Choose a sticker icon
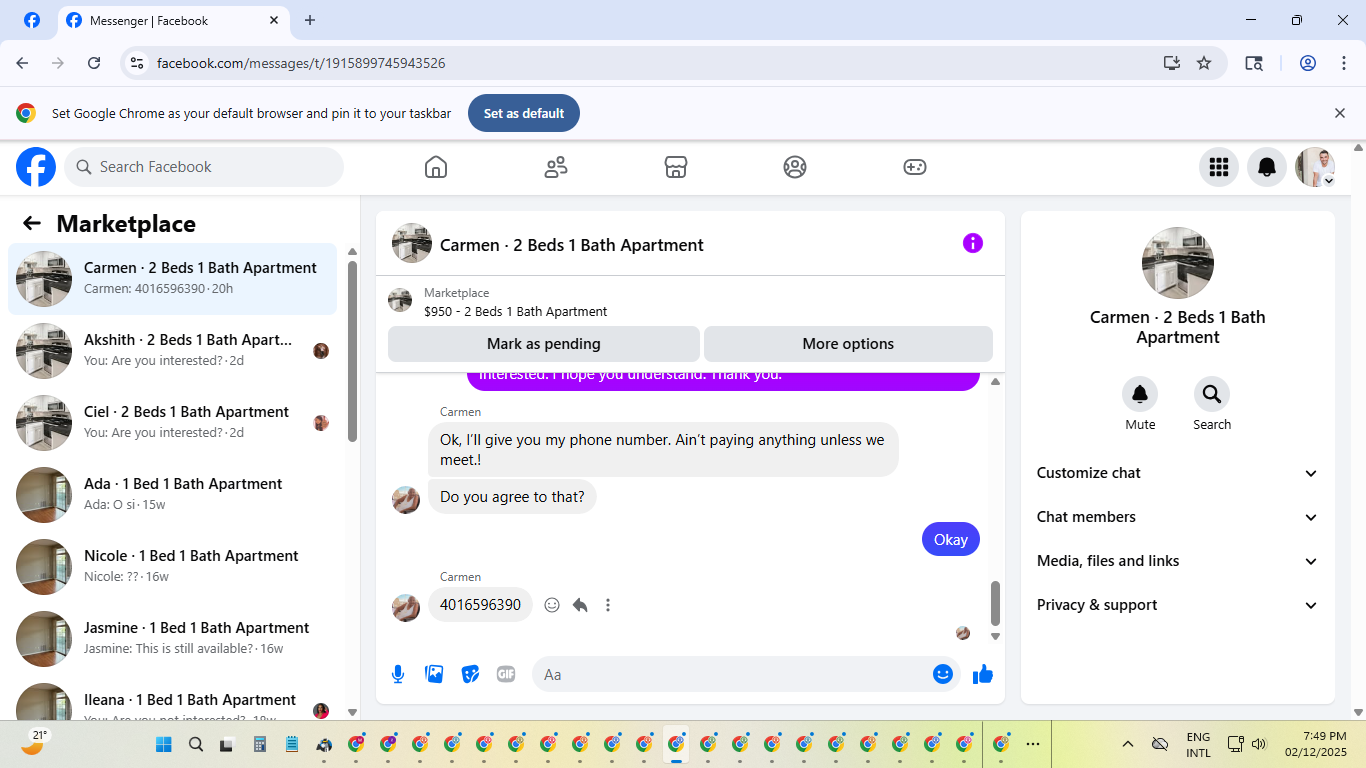1366x768 pixels. coord(470,674)
